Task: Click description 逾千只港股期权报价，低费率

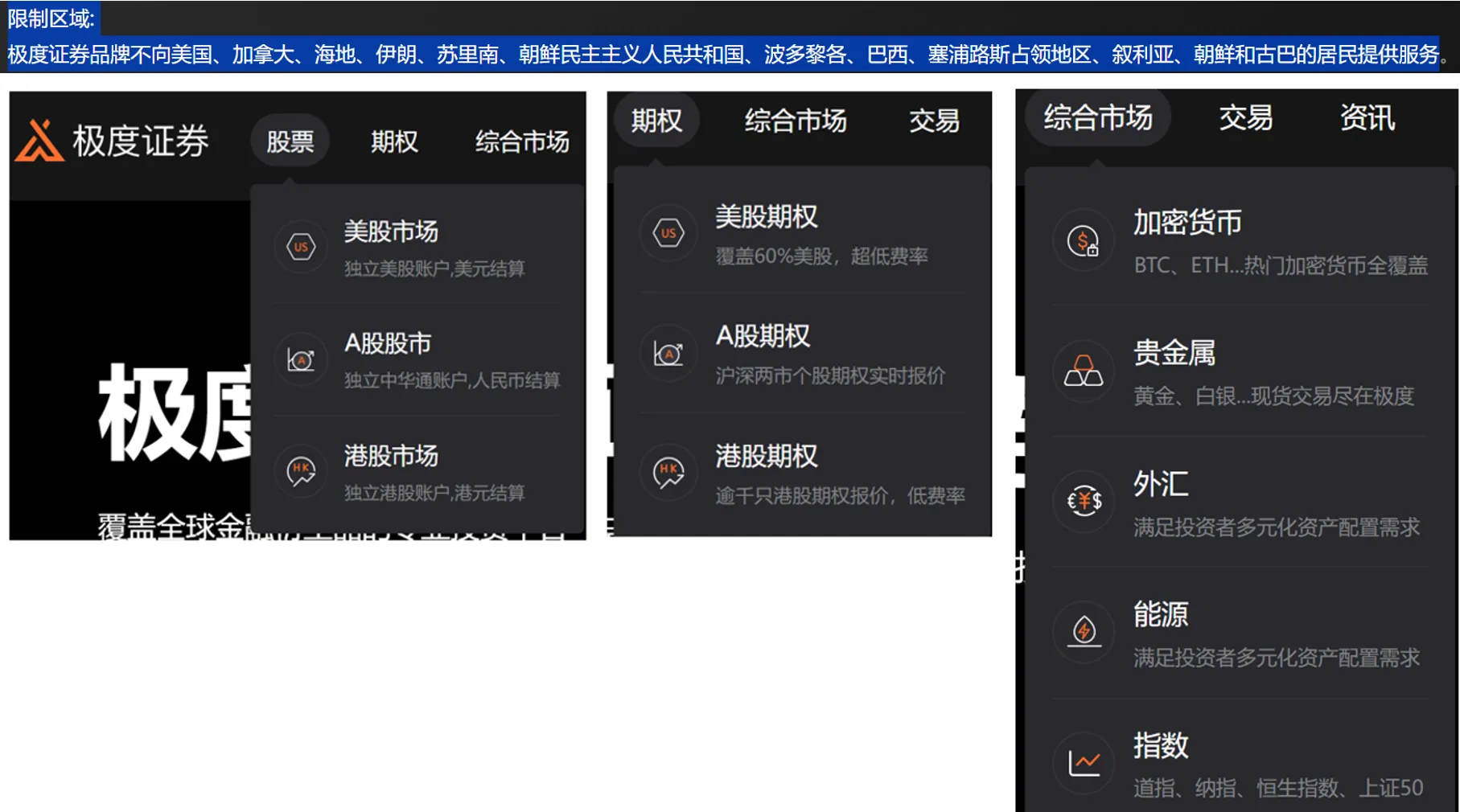Action: click(841, 495)
